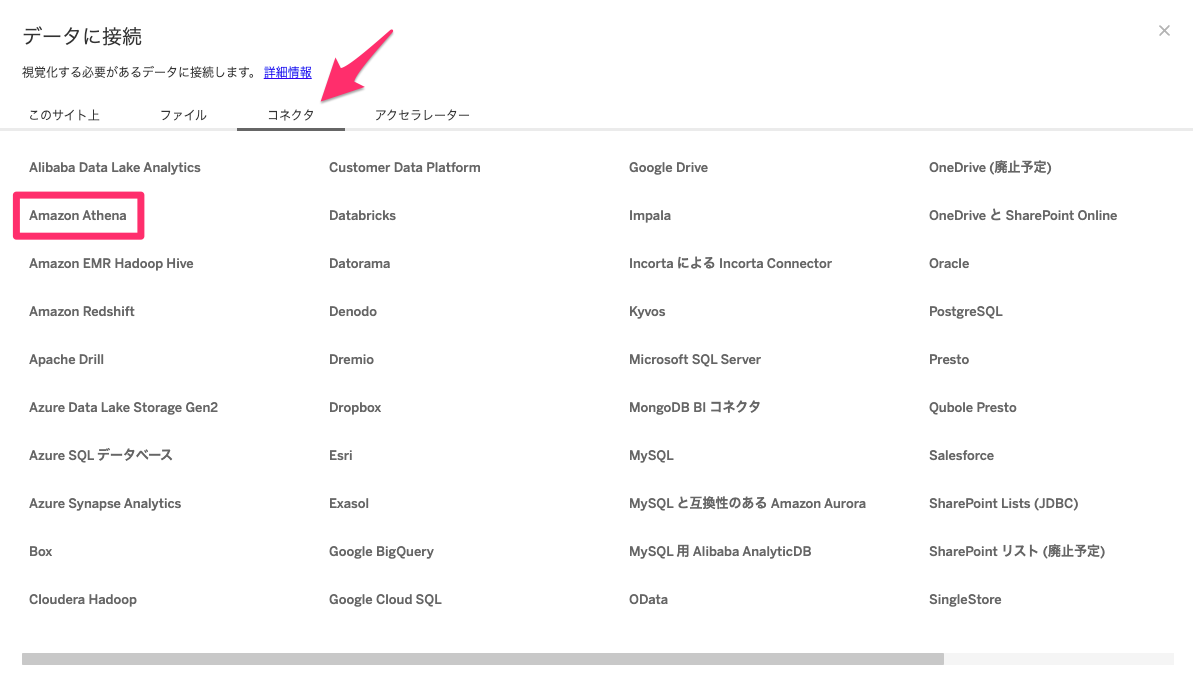Choose Microsoft SQL Server connector
Image resolution: width=1193 pixels, height=691 pixels.
coord(695,360)
